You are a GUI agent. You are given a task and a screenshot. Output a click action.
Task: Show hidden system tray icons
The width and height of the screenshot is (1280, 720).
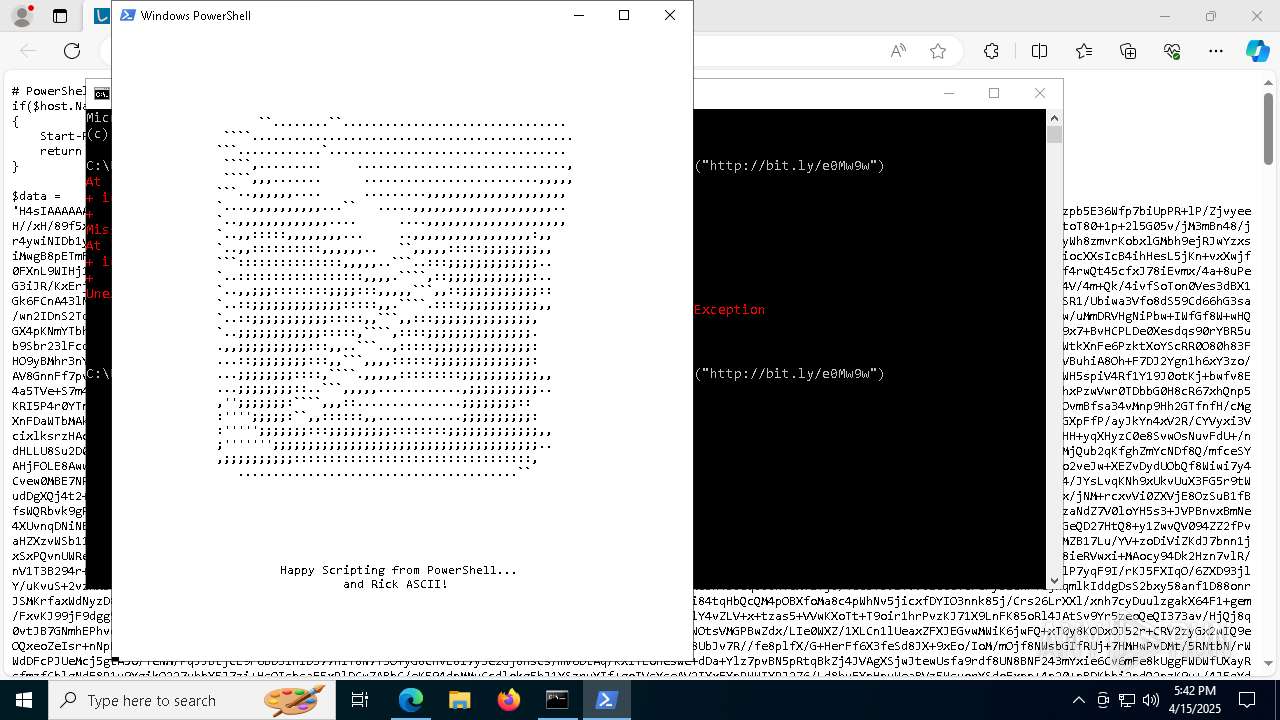click(x=1079, y=700)
